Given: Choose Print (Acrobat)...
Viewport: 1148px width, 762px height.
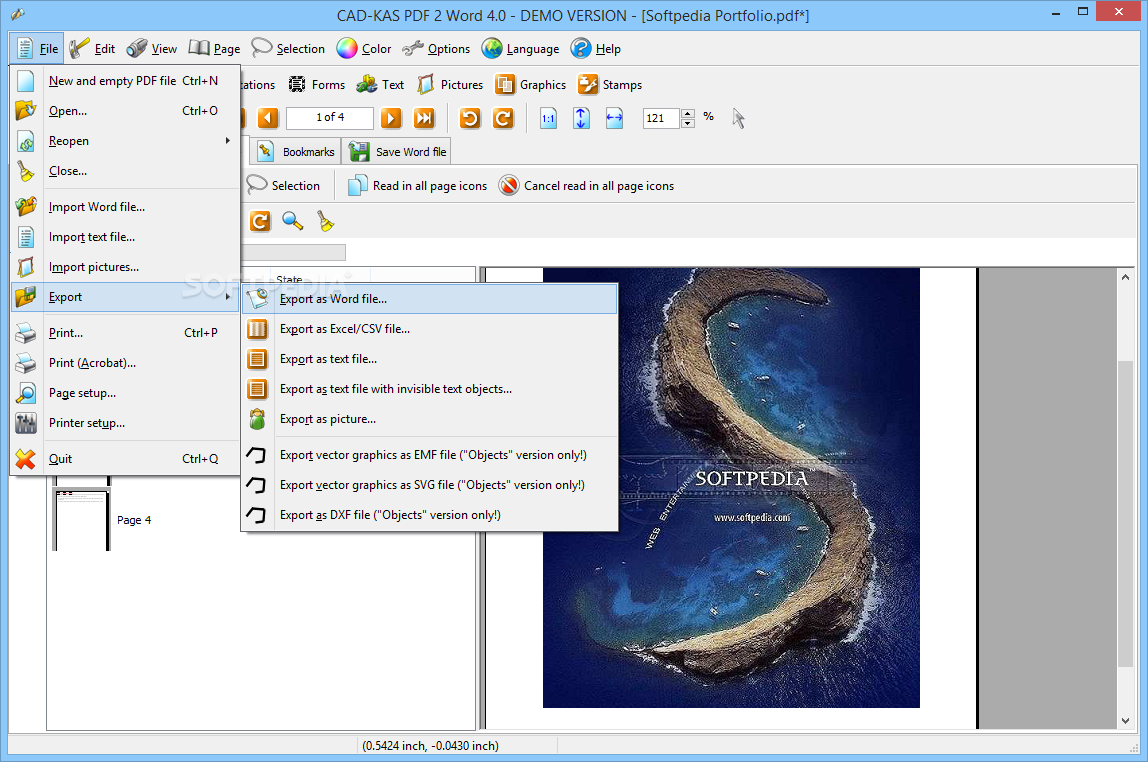Looking at the screenshot, I should point(125,363).
